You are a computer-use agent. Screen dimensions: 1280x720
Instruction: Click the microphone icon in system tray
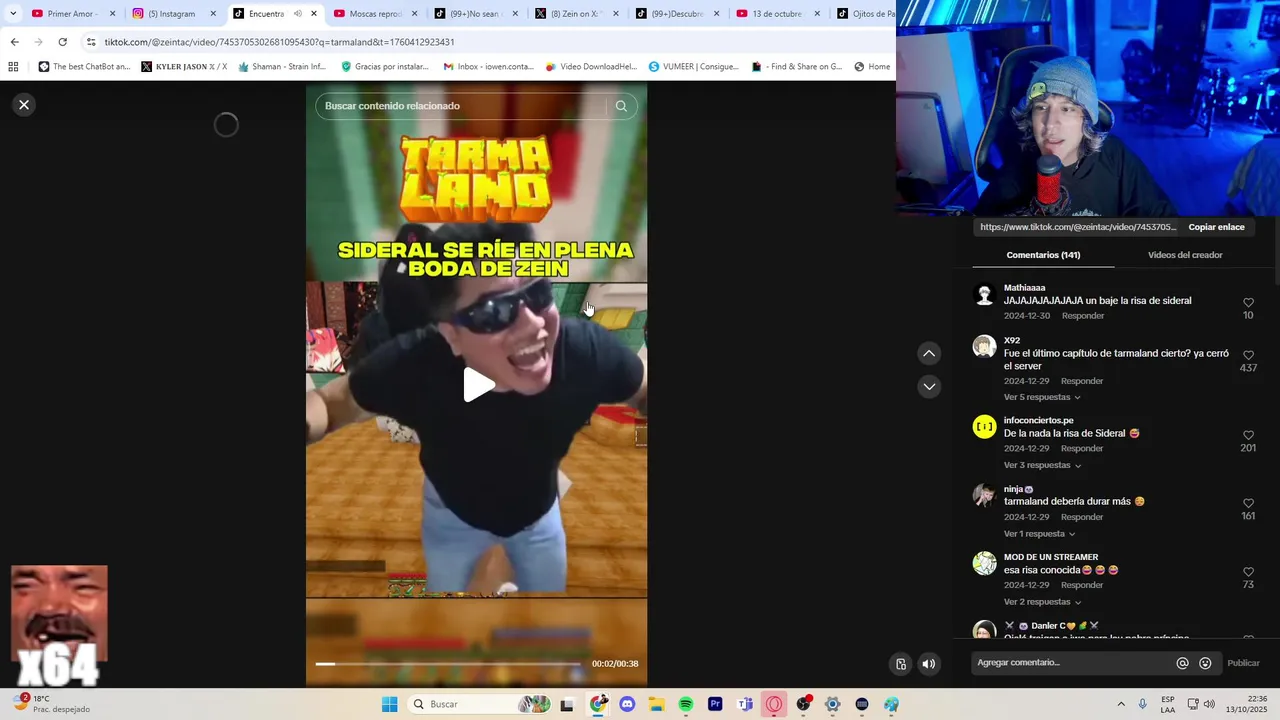(x=1143, y=704)
